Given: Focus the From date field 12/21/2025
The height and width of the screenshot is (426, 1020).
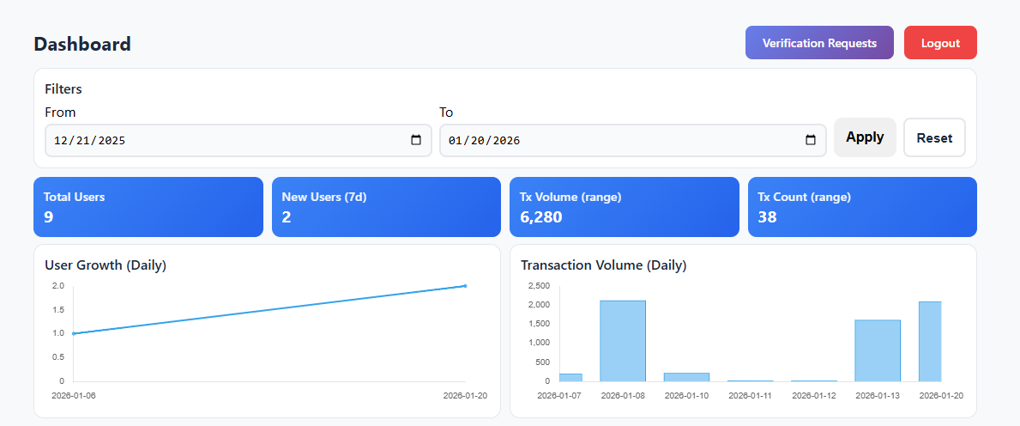Looking at the screenshot, I should pyautogui.click(x=238, y=140).
